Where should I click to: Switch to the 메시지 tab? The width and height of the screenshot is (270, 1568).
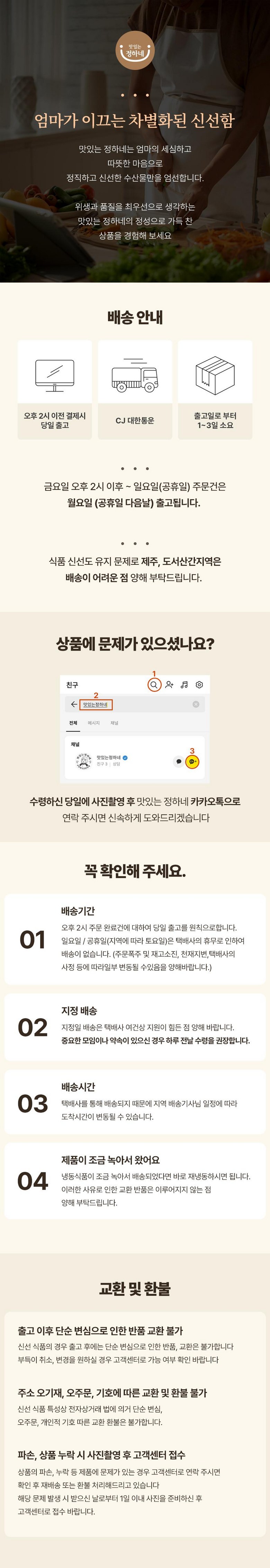(93, 723)
